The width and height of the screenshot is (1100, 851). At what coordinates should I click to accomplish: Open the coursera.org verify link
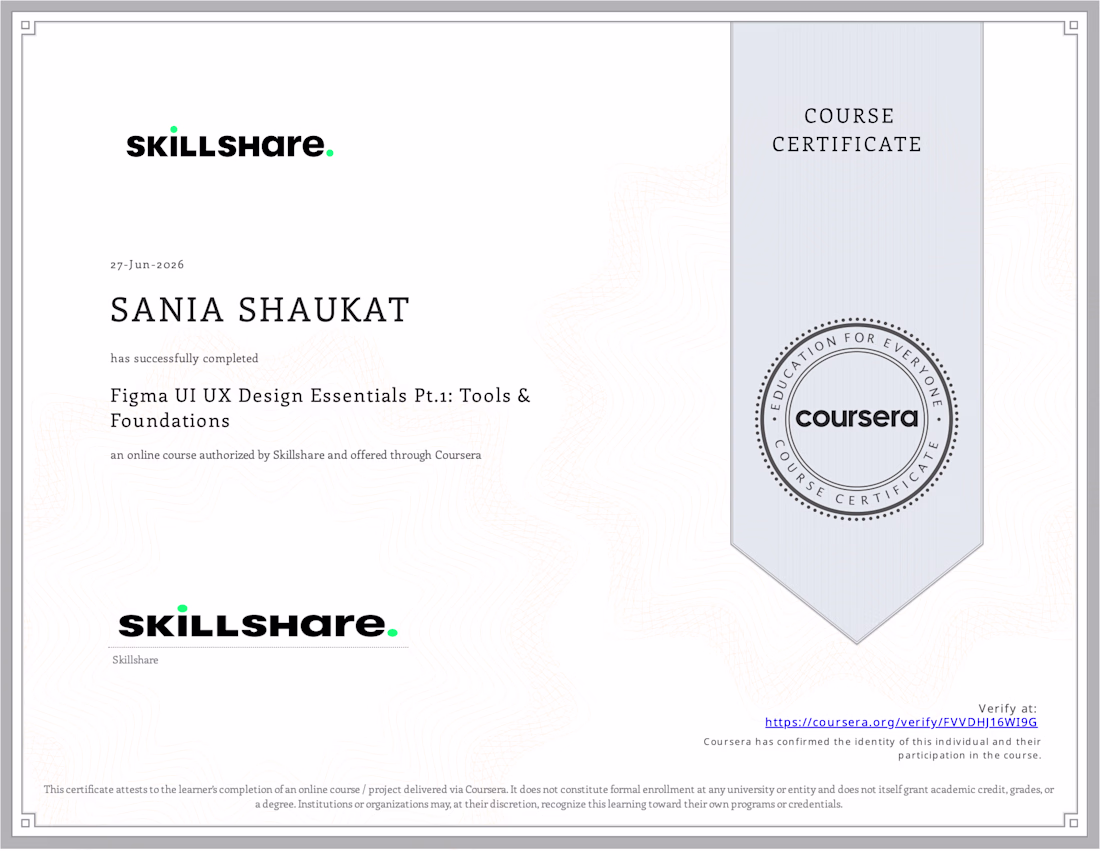pos(901,722)
